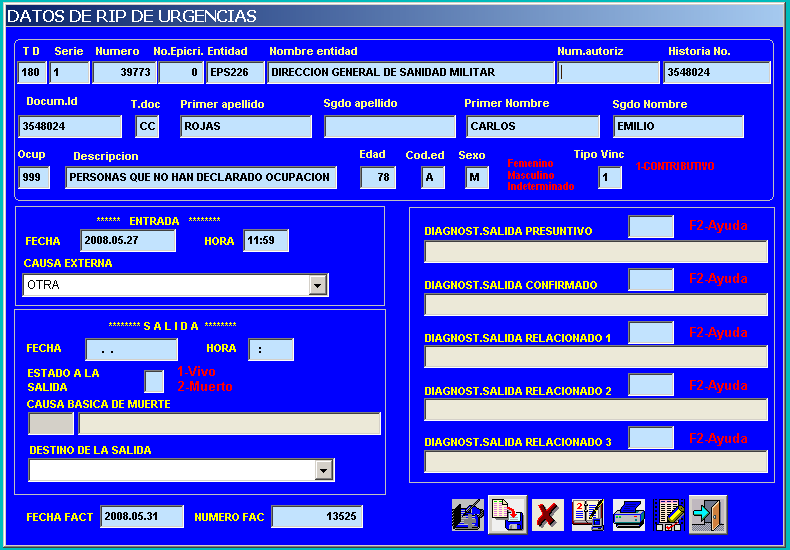Click F2-Ayuda beside DIAGNOST.SALIDA RELACIONADO 3
This screenshot has width=790, height=550.
(718, 439)
